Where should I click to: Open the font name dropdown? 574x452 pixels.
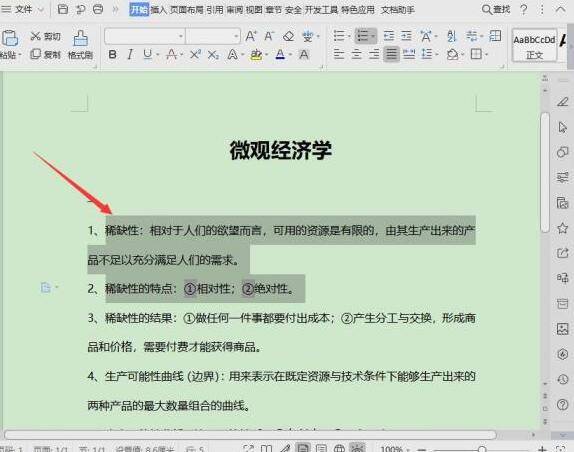[x=180, y=36]
